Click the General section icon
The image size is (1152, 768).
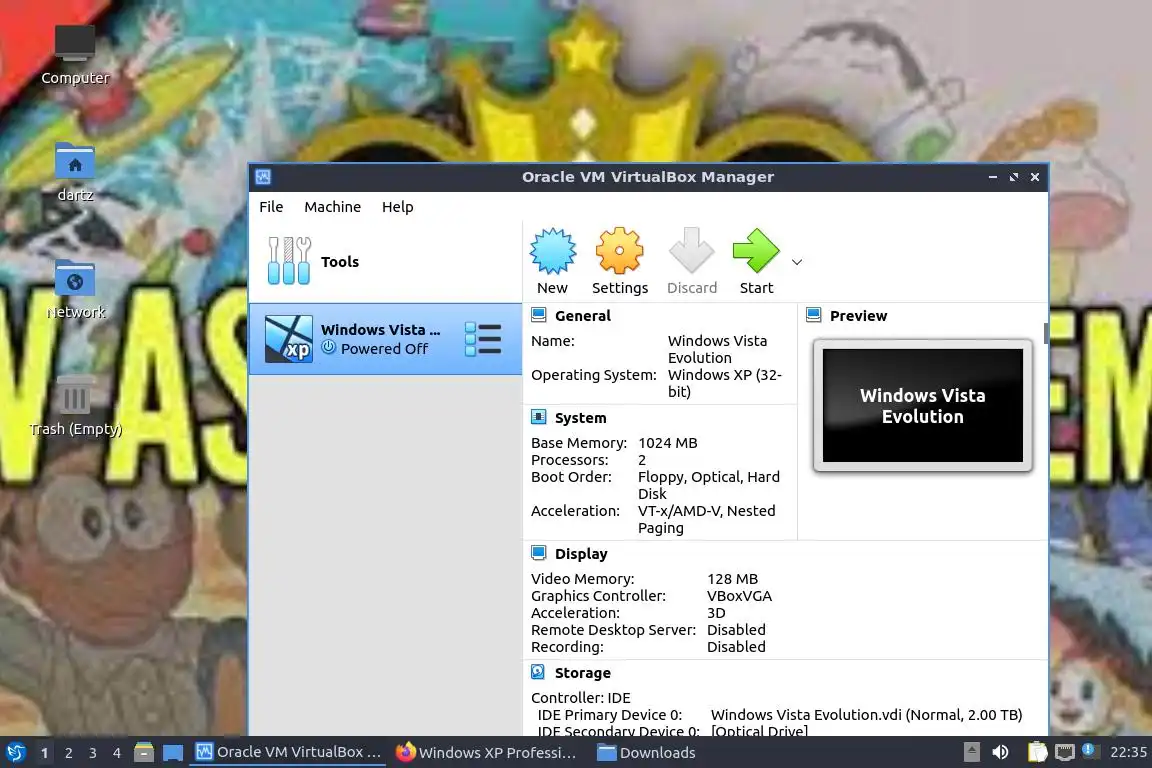pos(539,315)
